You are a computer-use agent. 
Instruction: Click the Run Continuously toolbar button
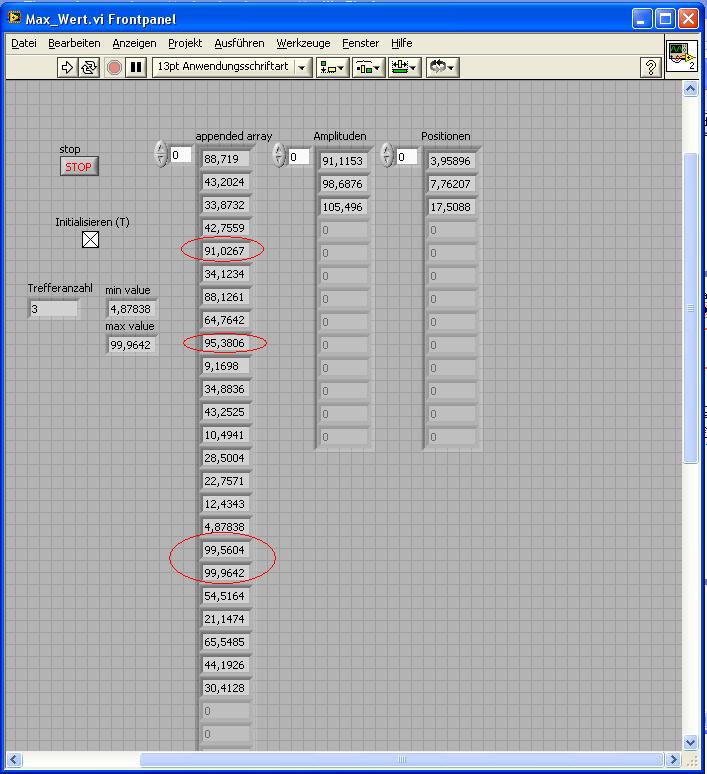[x=89, y=67]
